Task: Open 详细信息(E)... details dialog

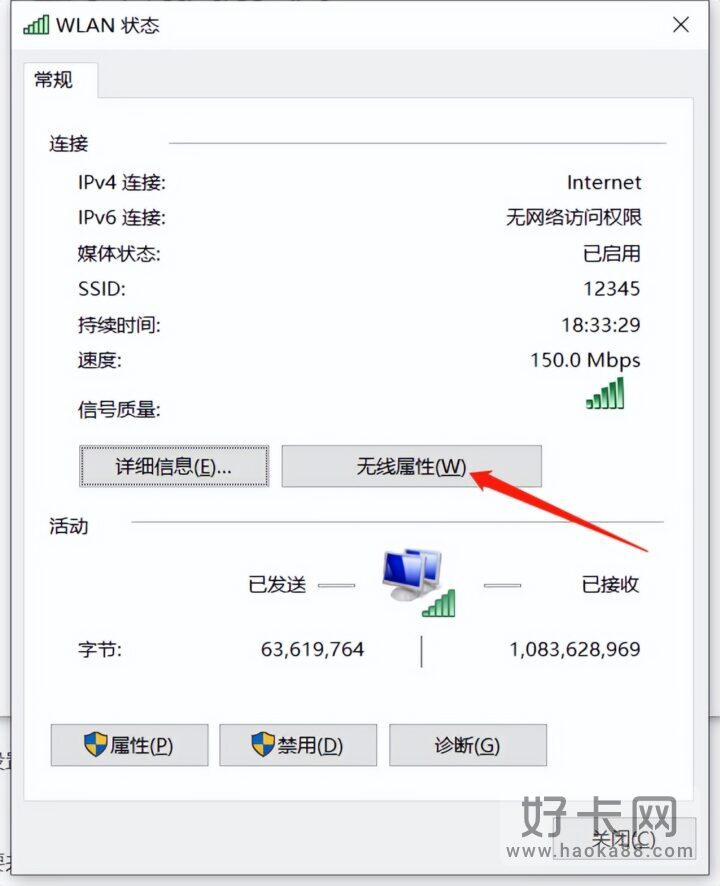Action: click(x=174, y=466)
